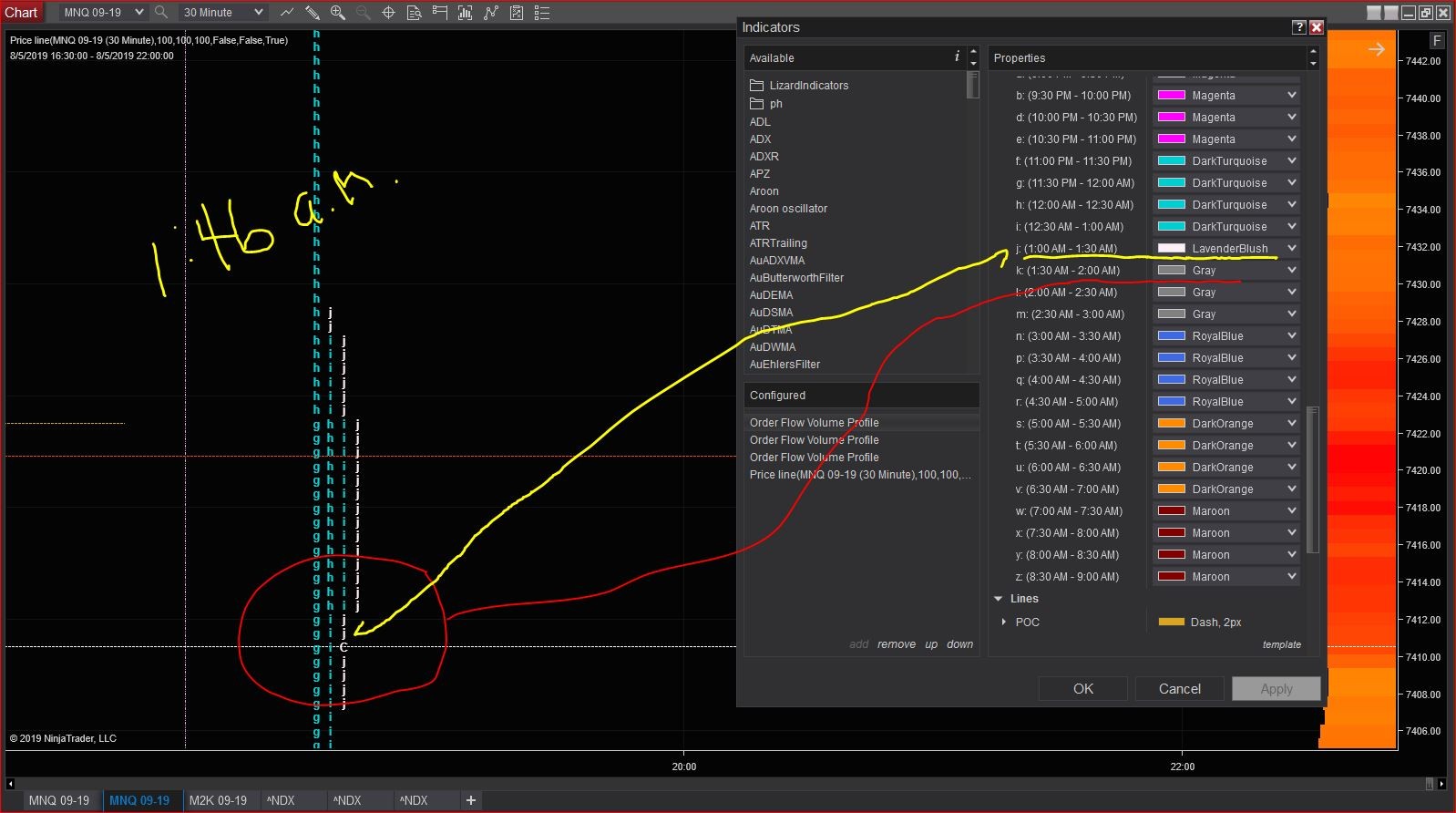Expand the POC line properties
1456x813 pixels.
[1004, 622]
